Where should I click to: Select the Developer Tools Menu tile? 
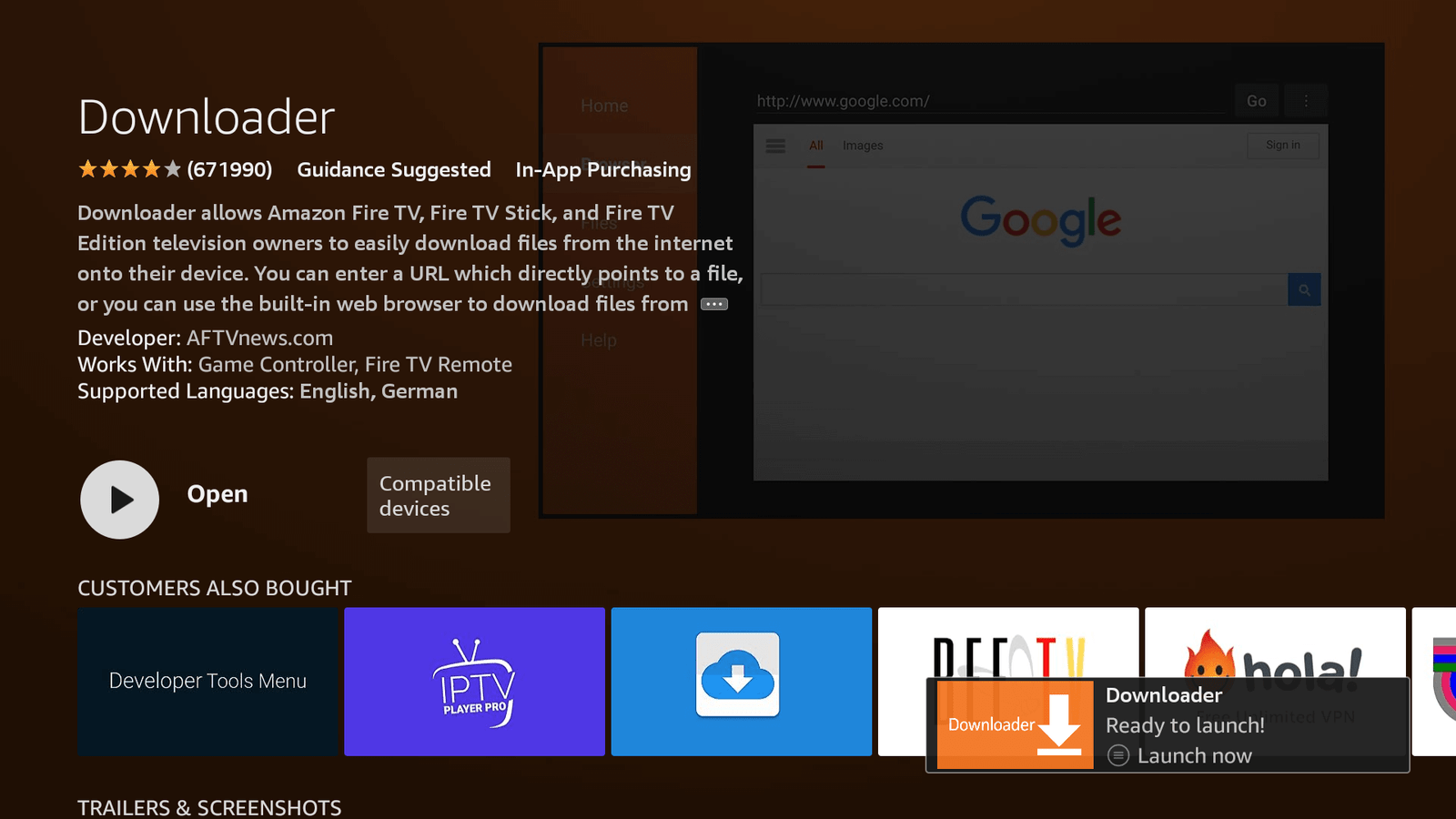[207, 682]
